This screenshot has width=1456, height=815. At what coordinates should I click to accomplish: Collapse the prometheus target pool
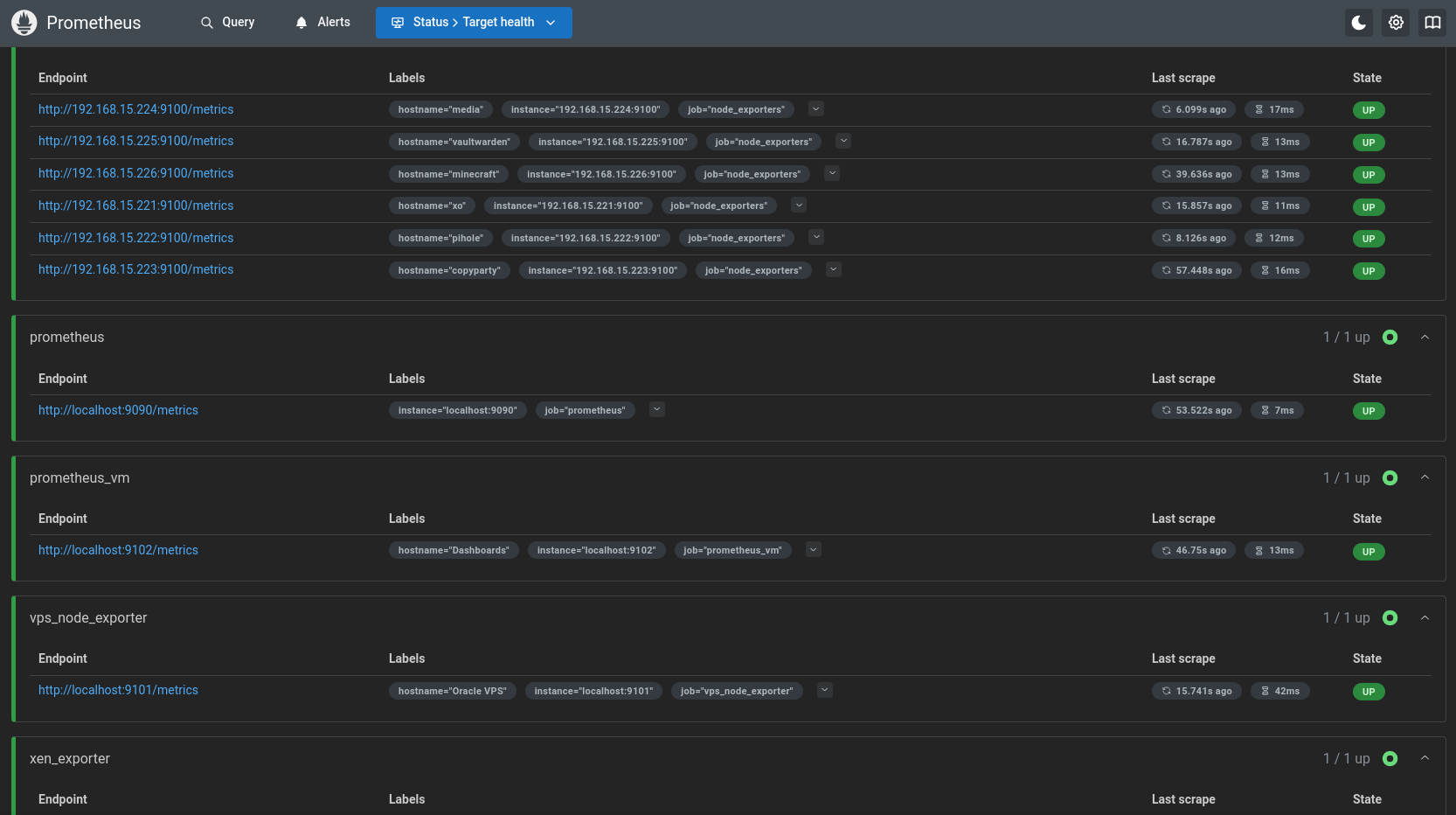coord(1425,338)
